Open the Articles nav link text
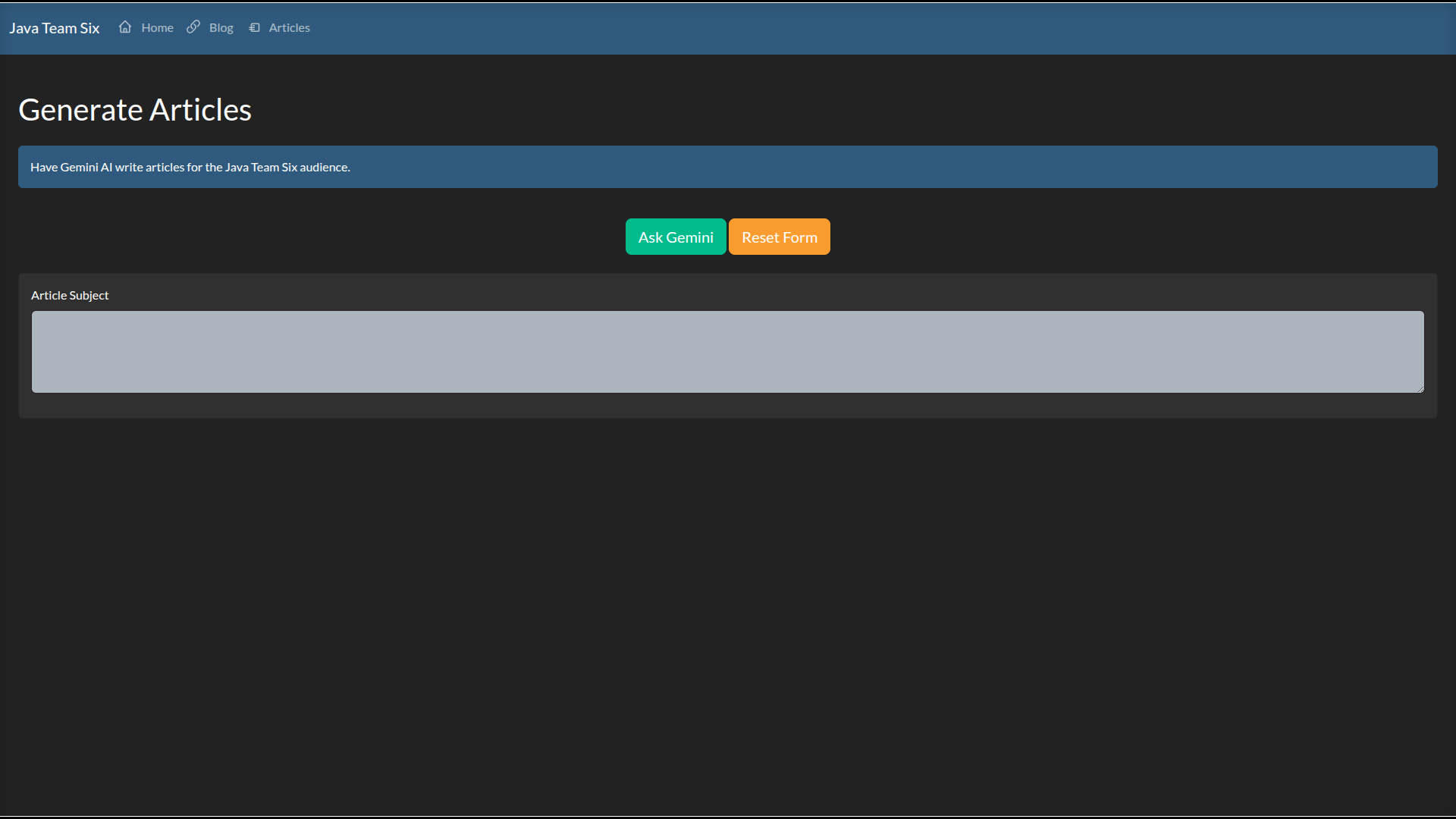This screenshot has height=819, width=1456. coord(289,28)
